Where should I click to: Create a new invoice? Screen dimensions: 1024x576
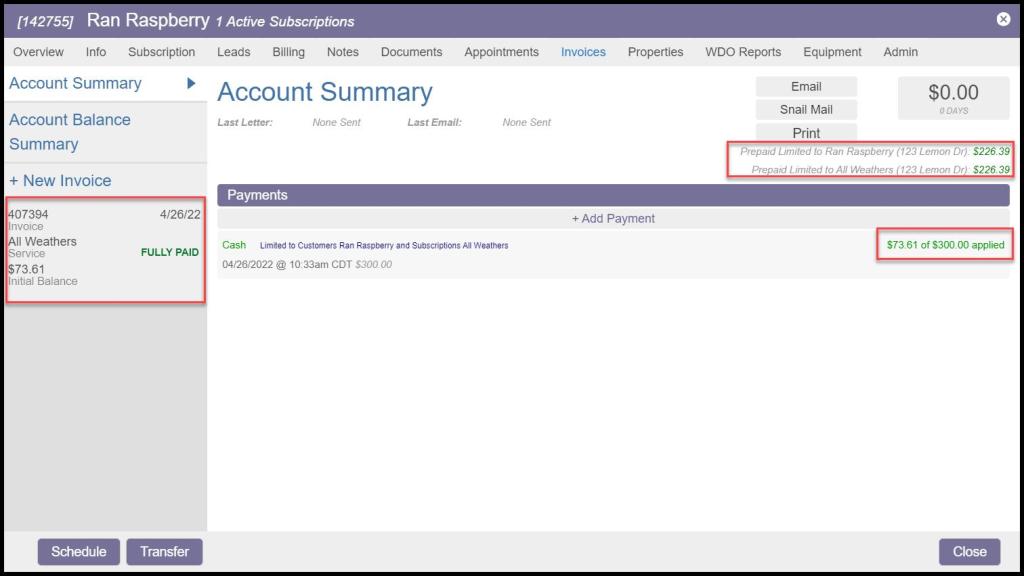point(60,181)
